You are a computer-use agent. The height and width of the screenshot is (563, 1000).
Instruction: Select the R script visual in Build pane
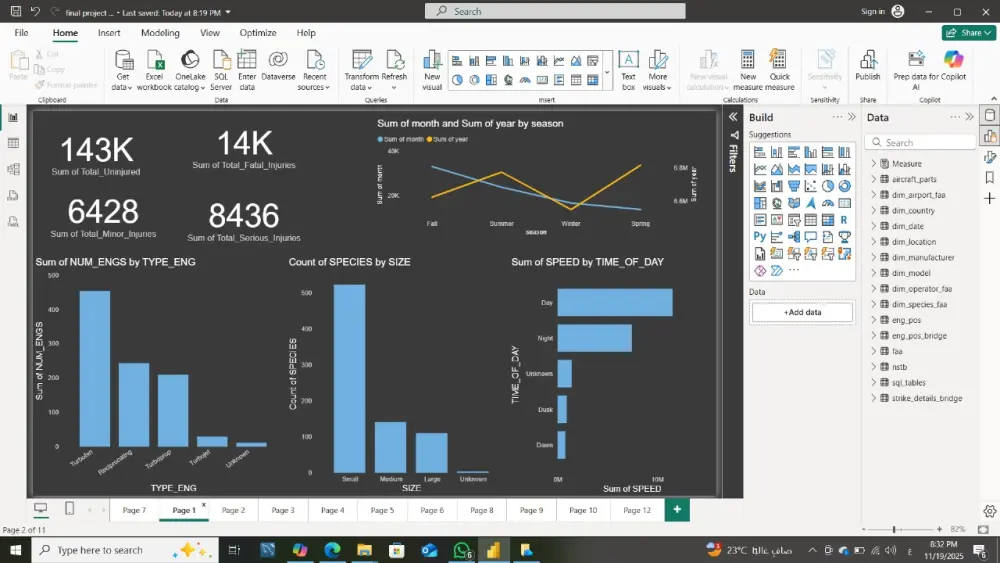click(x=844, y=220)
